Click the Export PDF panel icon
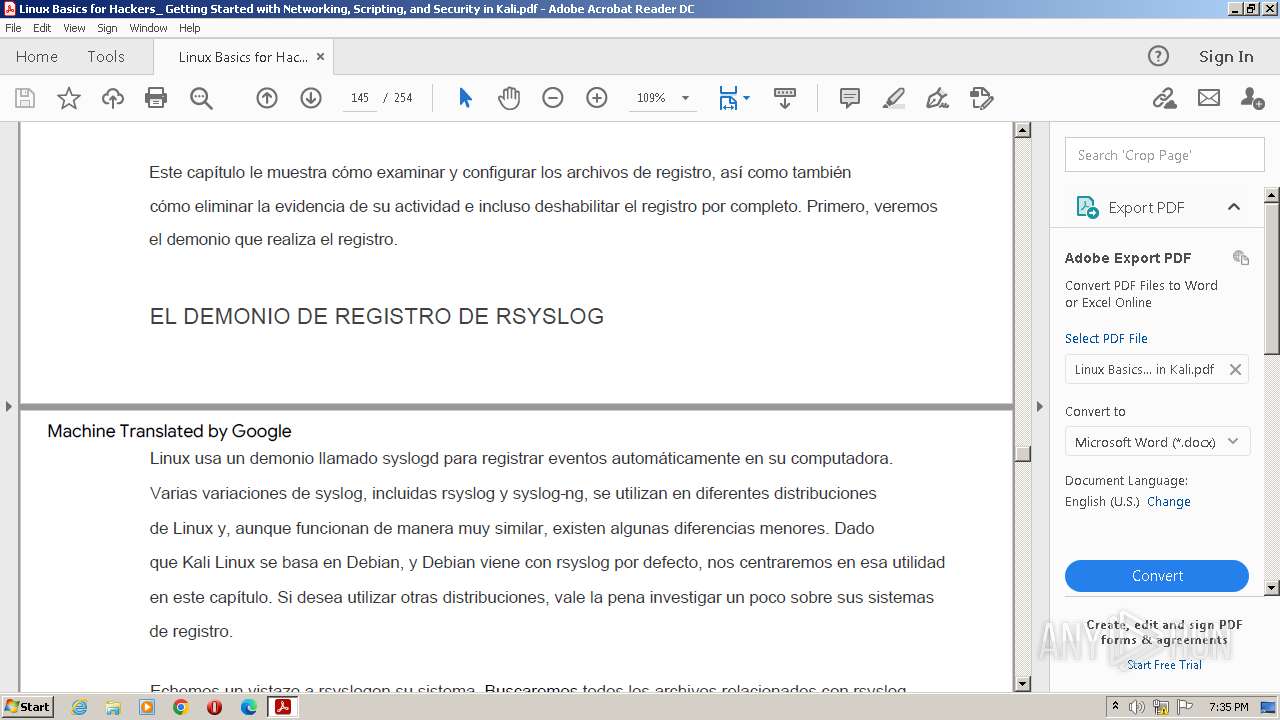The image size is (1280, 720). (1087, 207)
